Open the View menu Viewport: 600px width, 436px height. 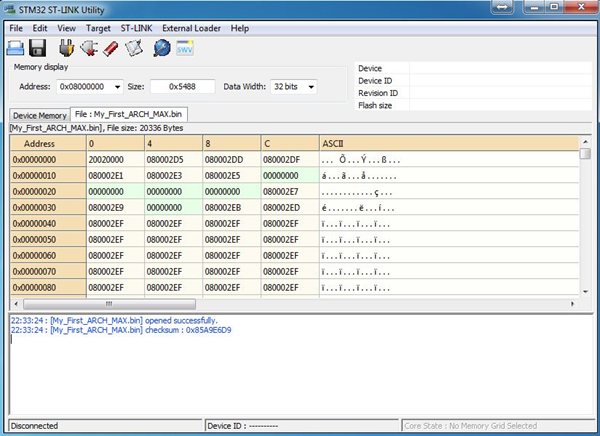click(66, 28)
